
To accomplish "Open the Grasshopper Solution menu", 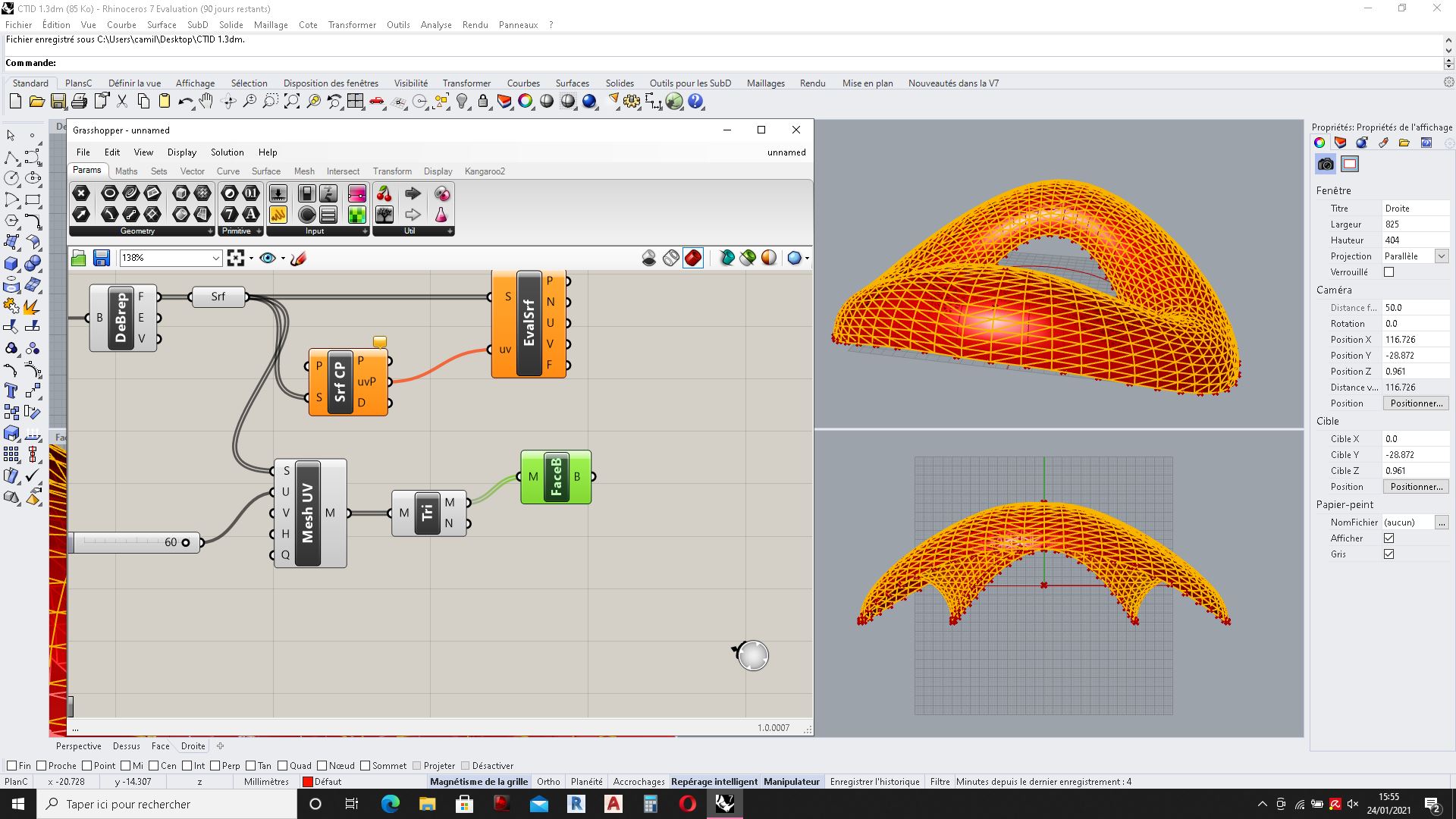I will [227, 152].
